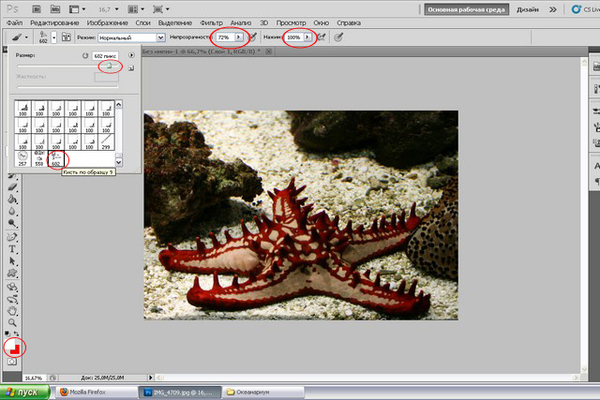The width and height of the screenshot is (600, 400).
Task: Open the 'Фильтр' menu
Action: (x=211, y=21)
